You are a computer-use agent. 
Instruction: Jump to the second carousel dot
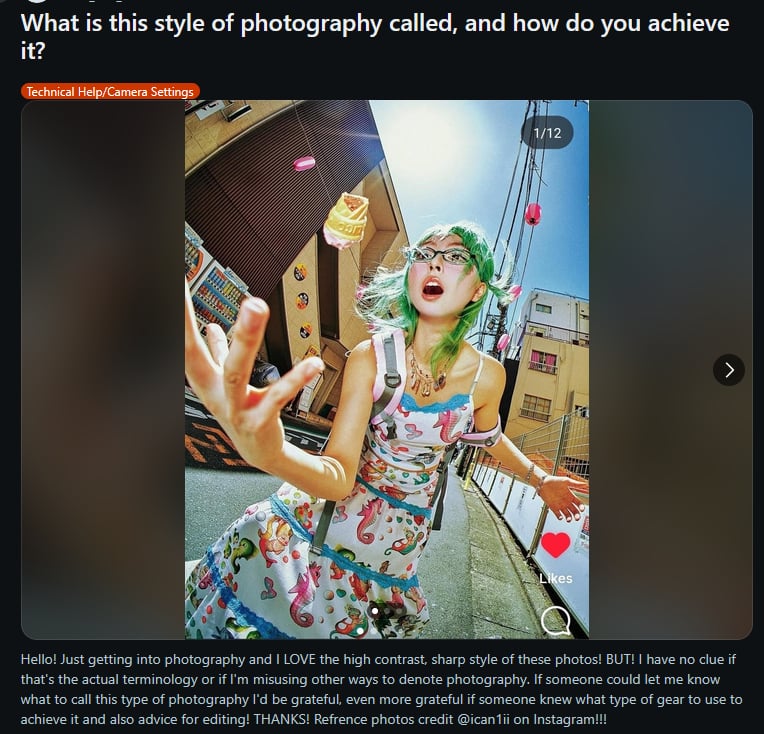click(x=387, y=611)
